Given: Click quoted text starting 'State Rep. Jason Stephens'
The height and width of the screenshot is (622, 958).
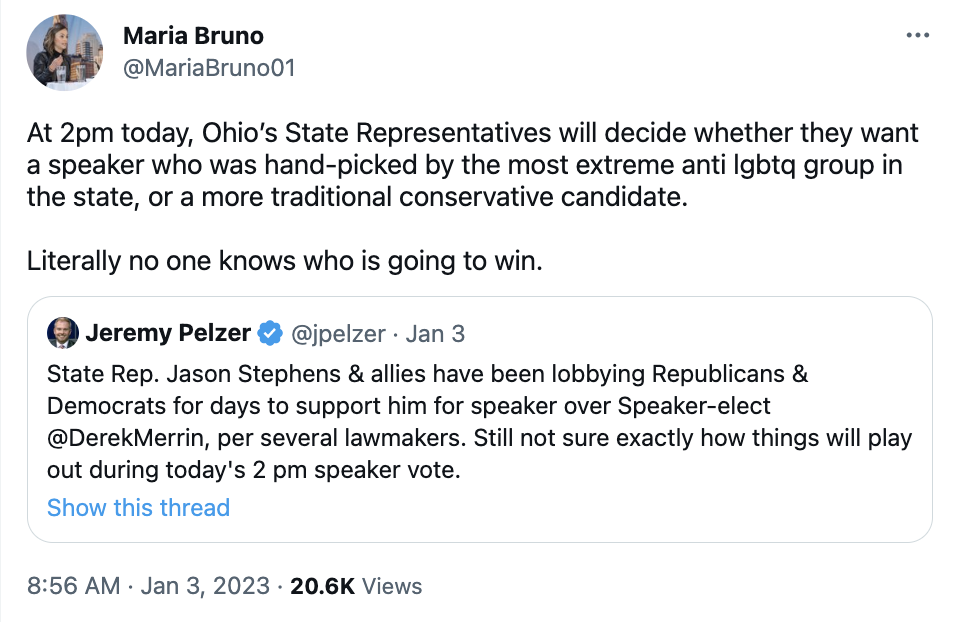Looking at the screenshot, I should [426, 375].
